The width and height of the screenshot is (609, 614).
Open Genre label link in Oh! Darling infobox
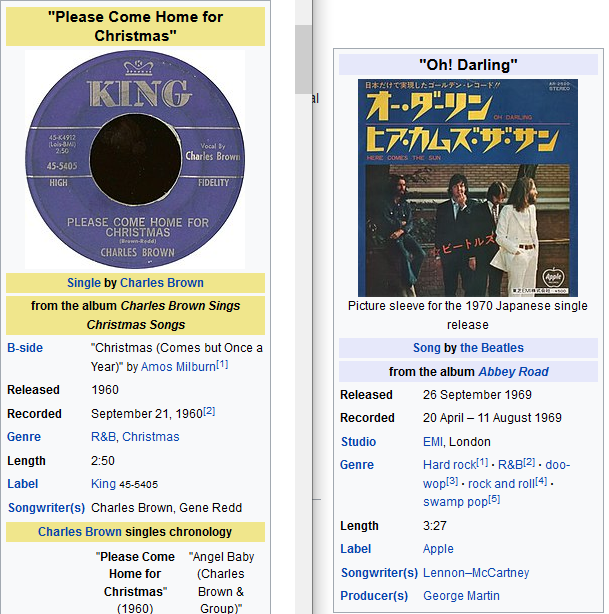click(x=357, y=465)
